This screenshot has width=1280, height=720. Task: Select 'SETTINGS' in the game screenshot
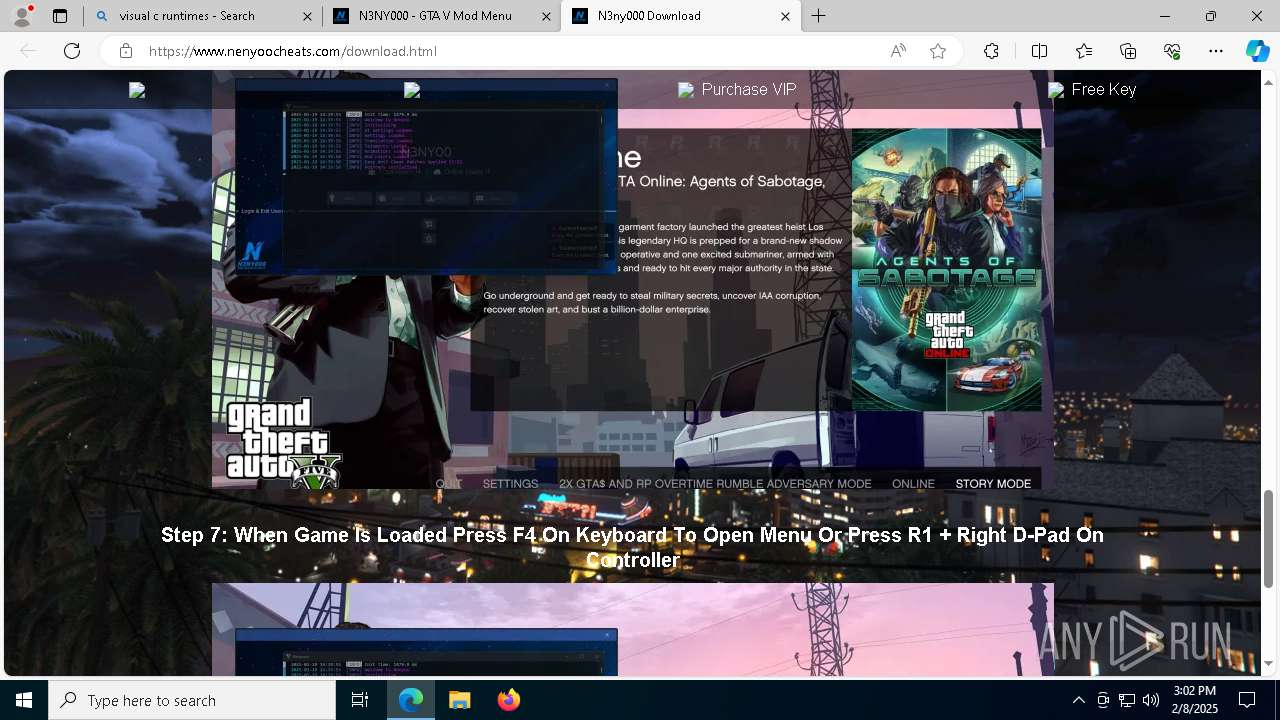tap(510, 484)
